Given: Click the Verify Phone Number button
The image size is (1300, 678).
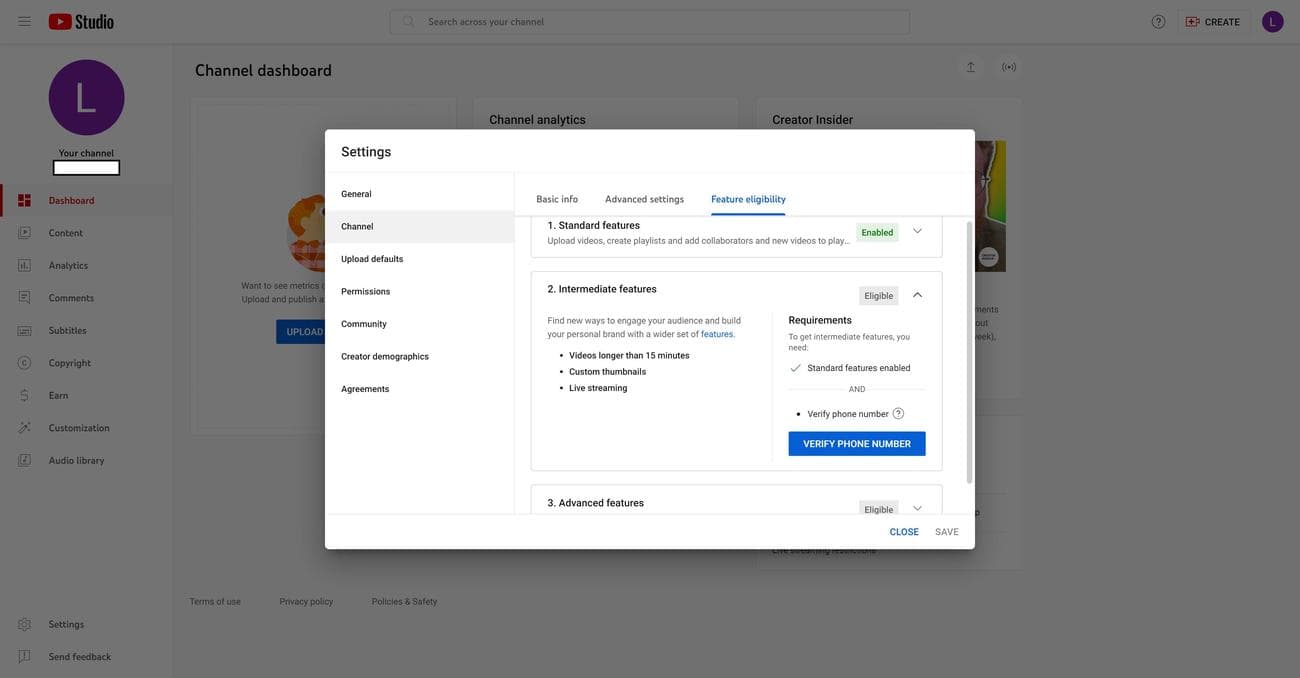Looking at the screenshot, I should click(856, 444).
